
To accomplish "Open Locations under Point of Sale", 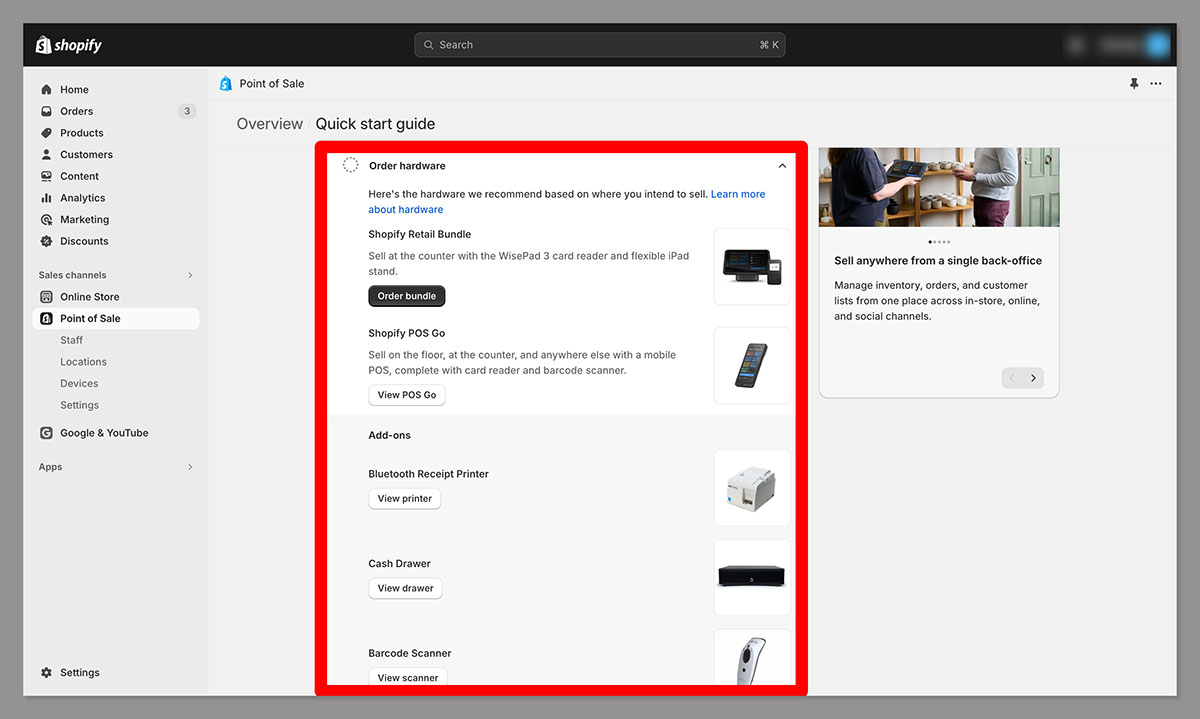I will (83, 362).
